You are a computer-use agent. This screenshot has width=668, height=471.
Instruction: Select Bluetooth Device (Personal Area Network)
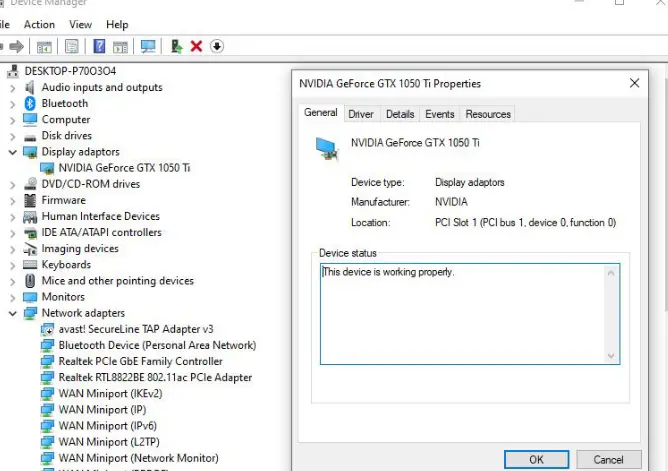pyautogui.click(x=157, y=345)
